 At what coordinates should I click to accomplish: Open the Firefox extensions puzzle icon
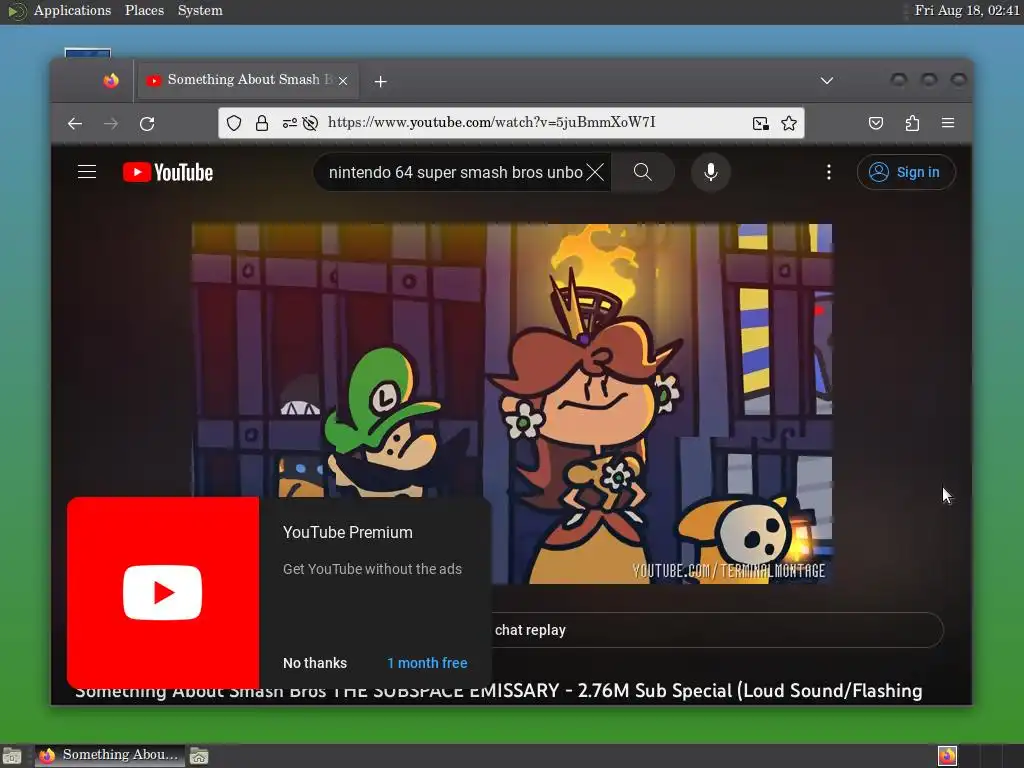point(912,123)
